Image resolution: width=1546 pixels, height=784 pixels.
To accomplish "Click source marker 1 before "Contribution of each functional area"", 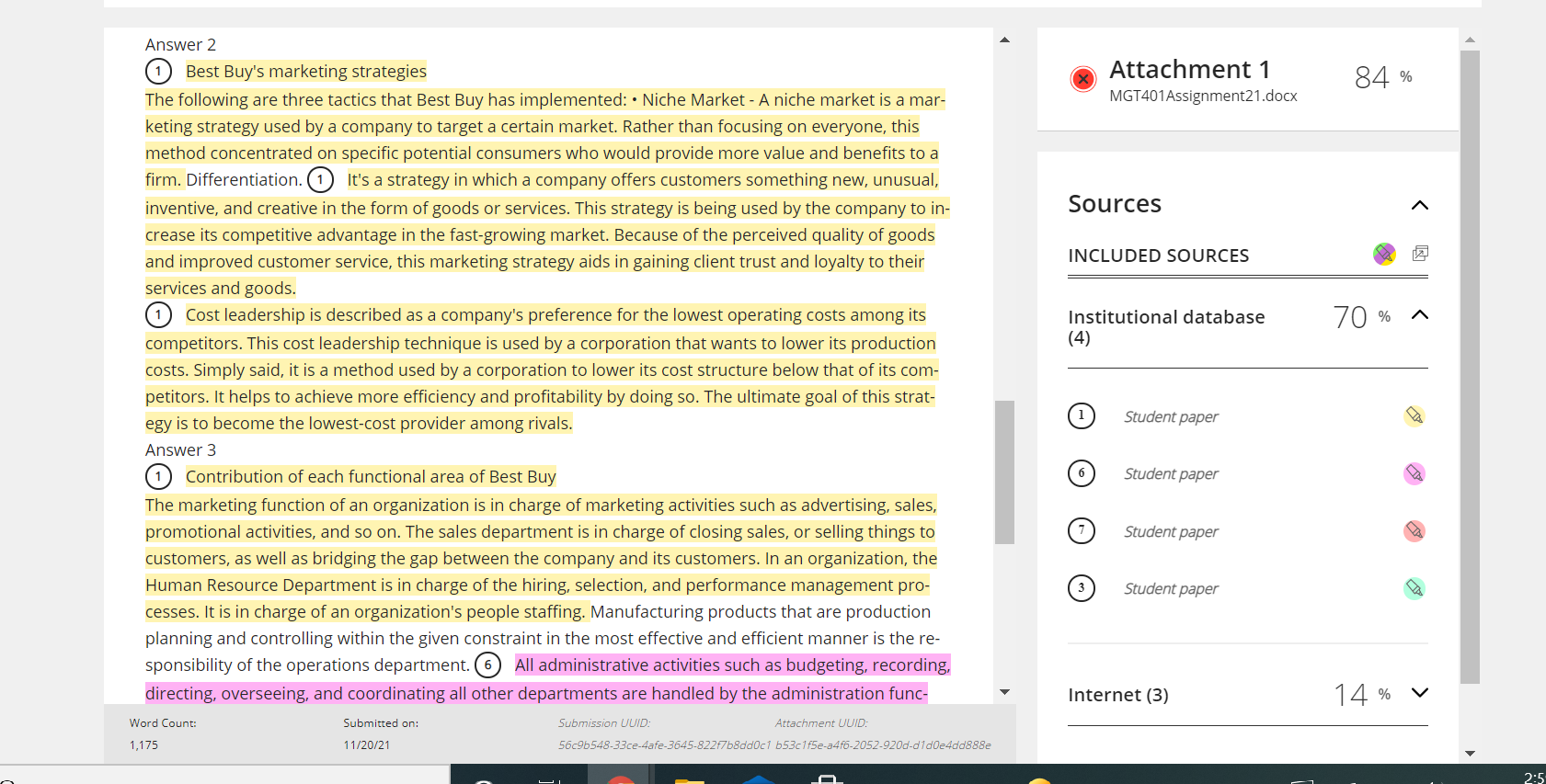I will pos(158,476).
